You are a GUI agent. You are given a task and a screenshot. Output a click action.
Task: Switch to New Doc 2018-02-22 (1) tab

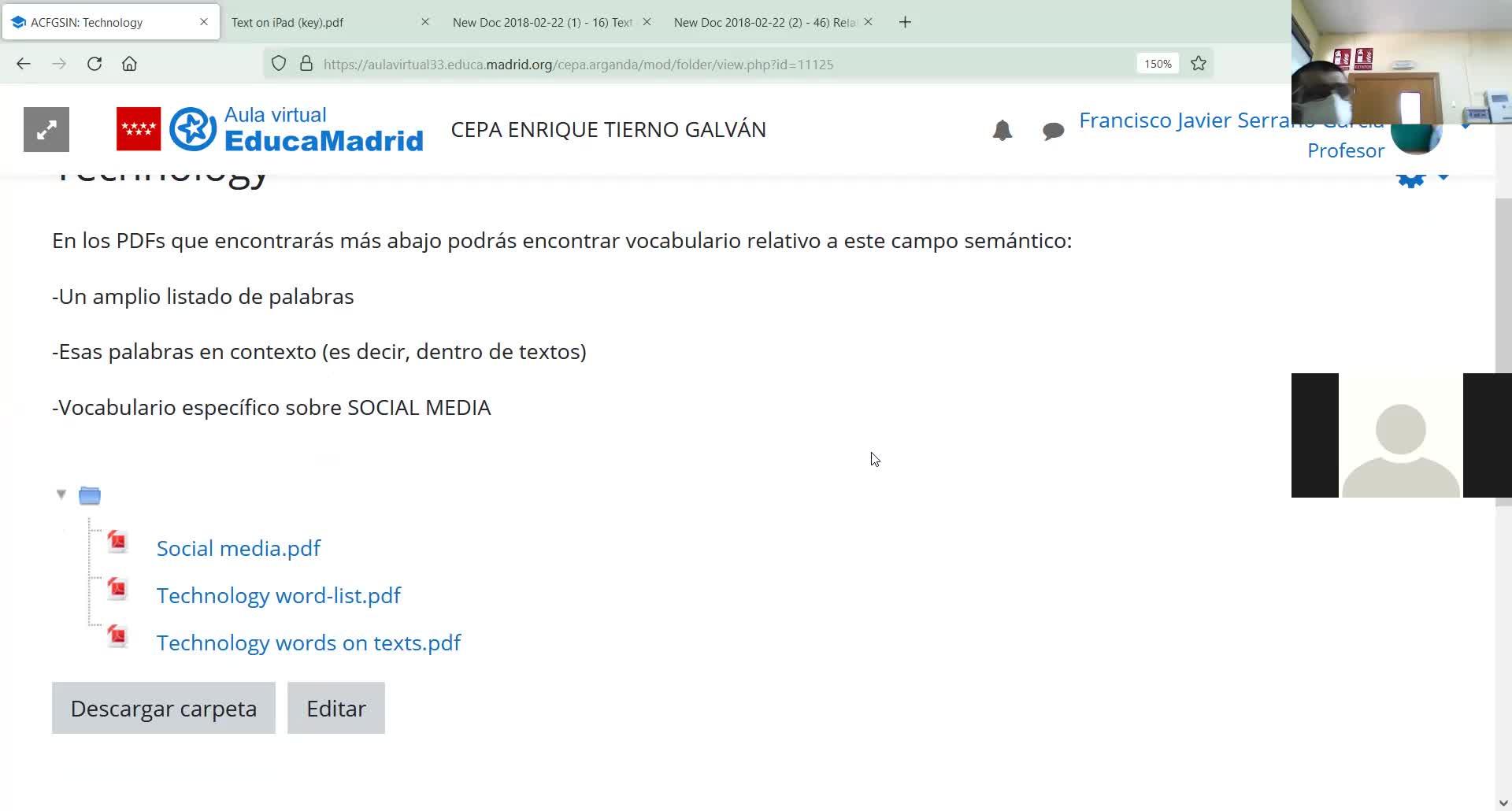point(552,22)
